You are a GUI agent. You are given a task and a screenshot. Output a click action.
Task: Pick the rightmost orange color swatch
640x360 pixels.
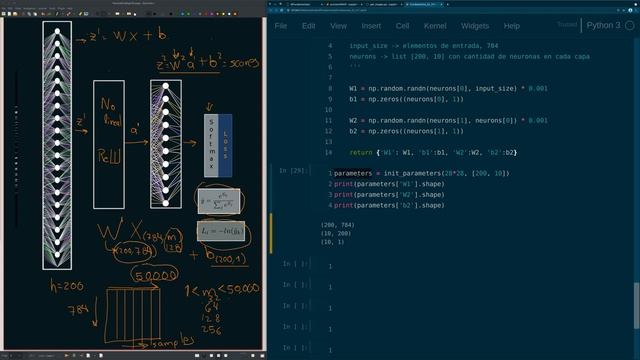pos(235,14)
